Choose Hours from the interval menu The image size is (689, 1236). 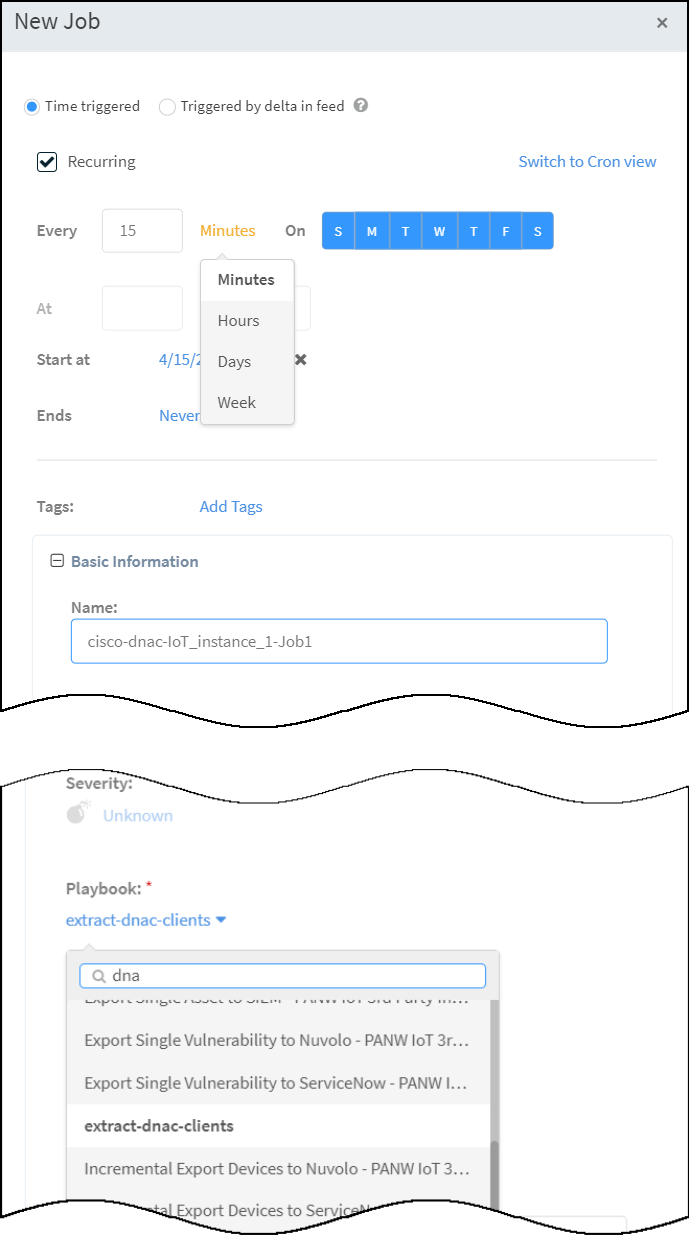[x=238, y=321]
